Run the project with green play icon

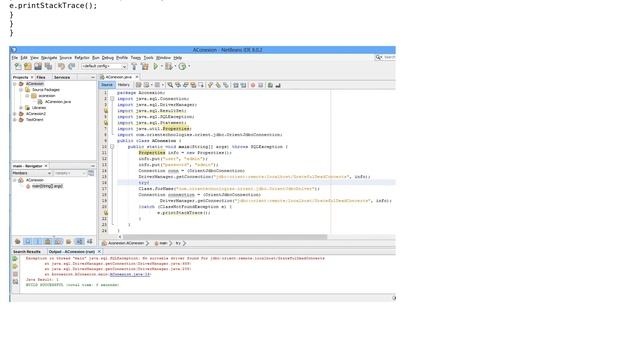(x=156, y=66)
